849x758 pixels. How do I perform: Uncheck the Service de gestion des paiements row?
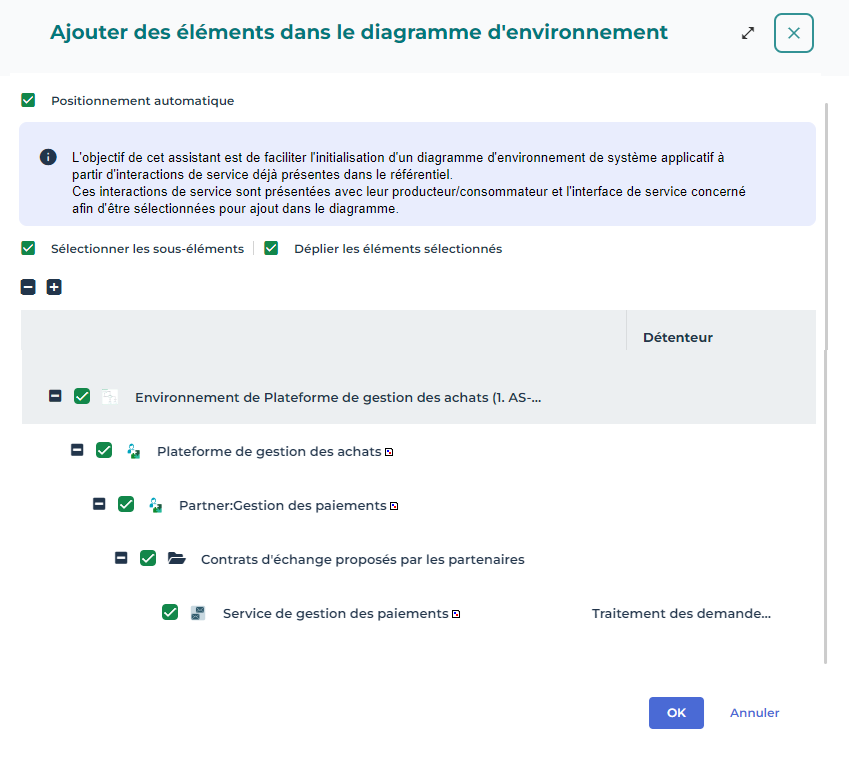click(170, 613)
